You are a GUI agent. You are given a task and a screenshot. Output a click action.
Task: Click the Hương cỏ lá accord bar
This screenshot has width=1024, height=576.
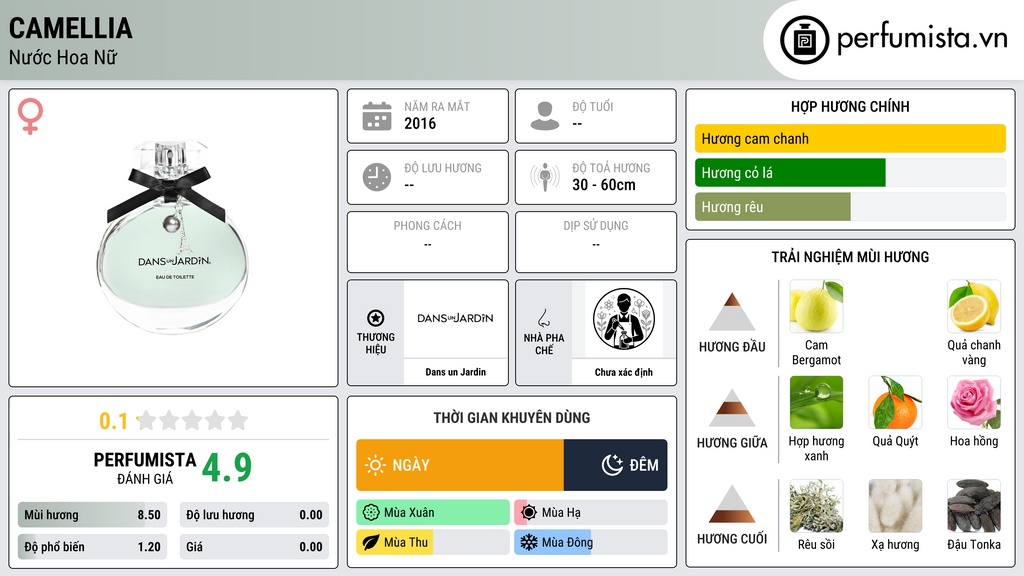[850, 172]
